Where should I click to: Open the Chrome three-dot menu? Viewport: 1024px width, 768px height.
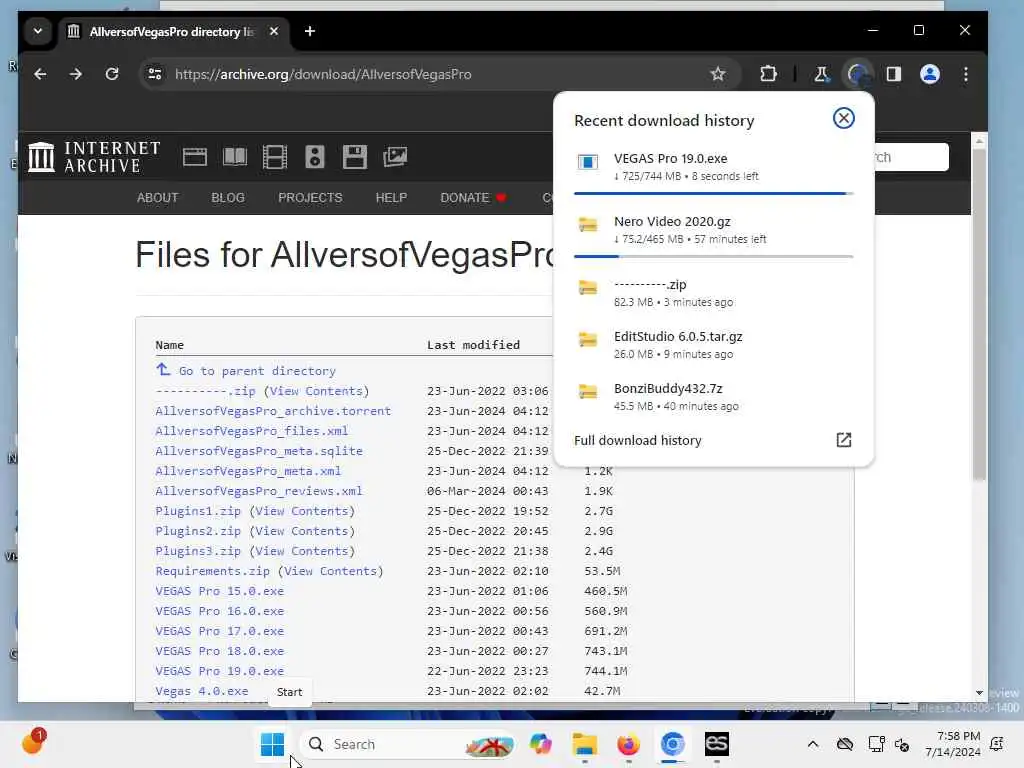pyautogui.click(x=966, y=74)
